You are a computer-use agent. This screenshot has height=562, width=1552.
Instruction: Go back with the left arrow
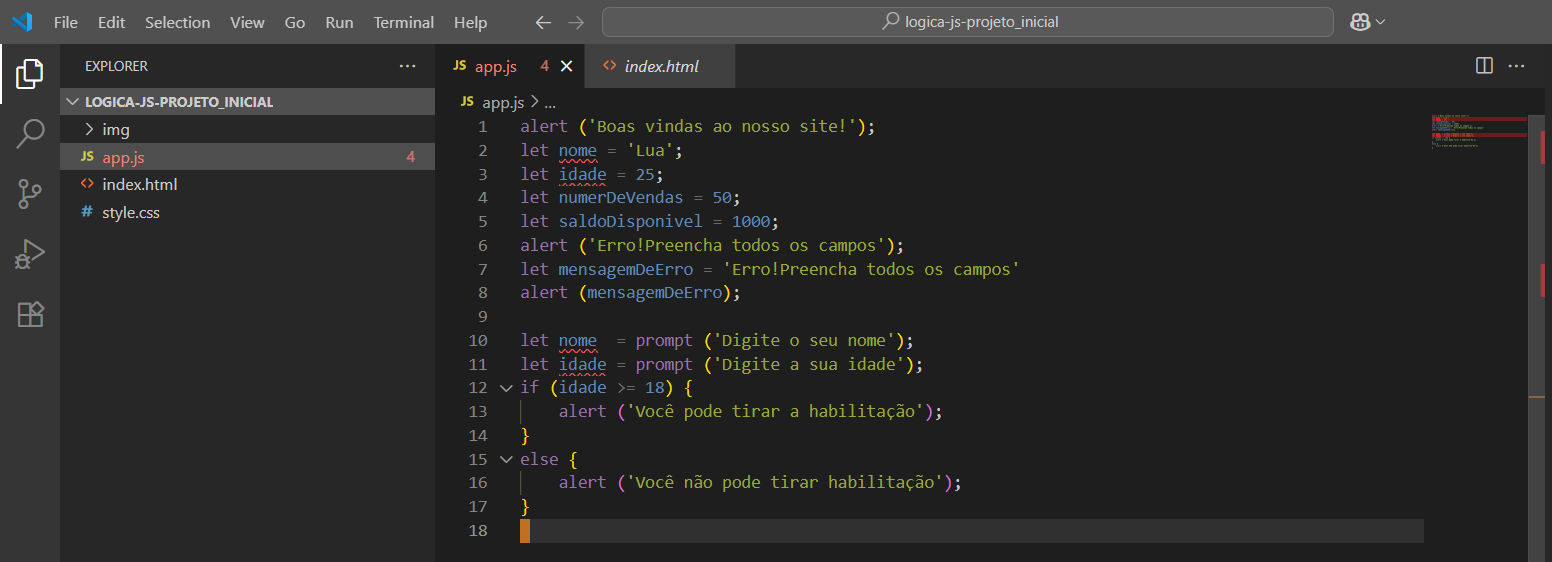(543, 22)
